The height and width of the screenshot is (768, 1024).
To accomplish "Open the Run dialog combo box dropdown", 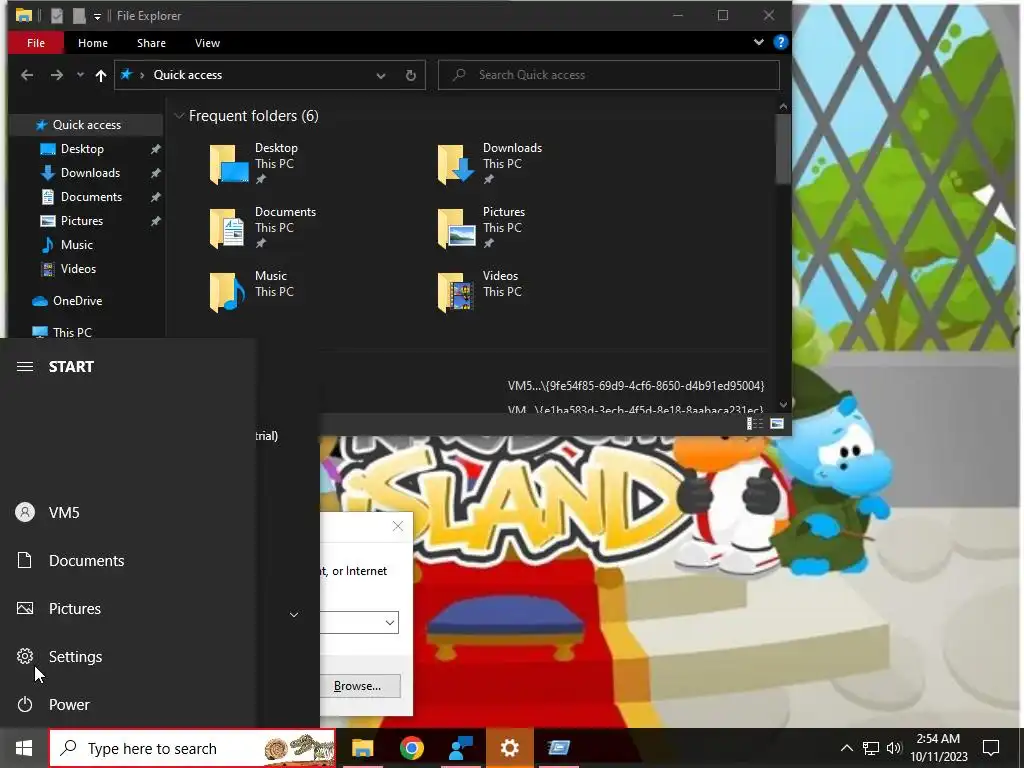I will 390,622.
